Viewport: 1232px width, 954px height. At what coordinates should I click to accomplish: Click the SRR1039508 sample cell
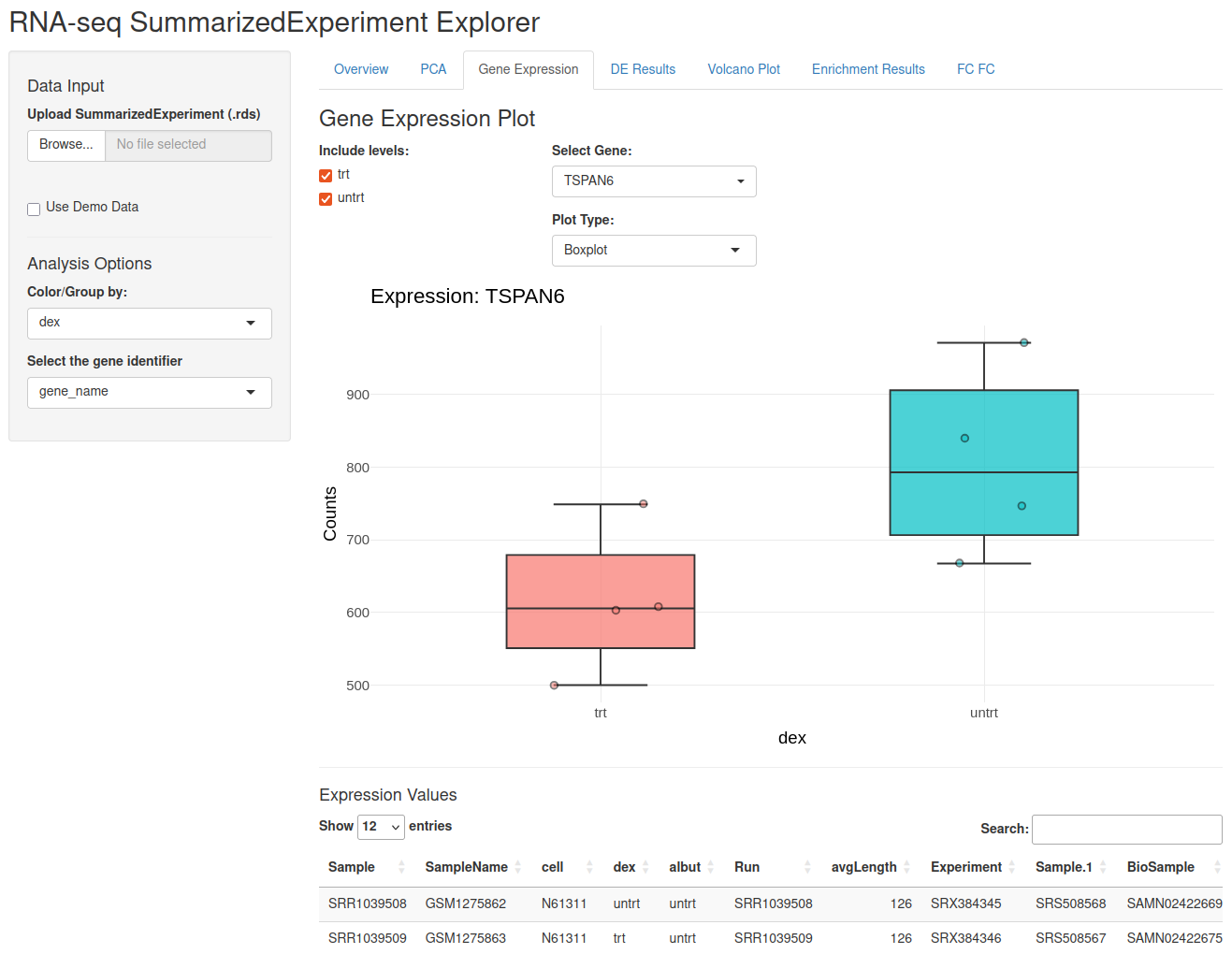pyautogui.click(x=368, y=903)
